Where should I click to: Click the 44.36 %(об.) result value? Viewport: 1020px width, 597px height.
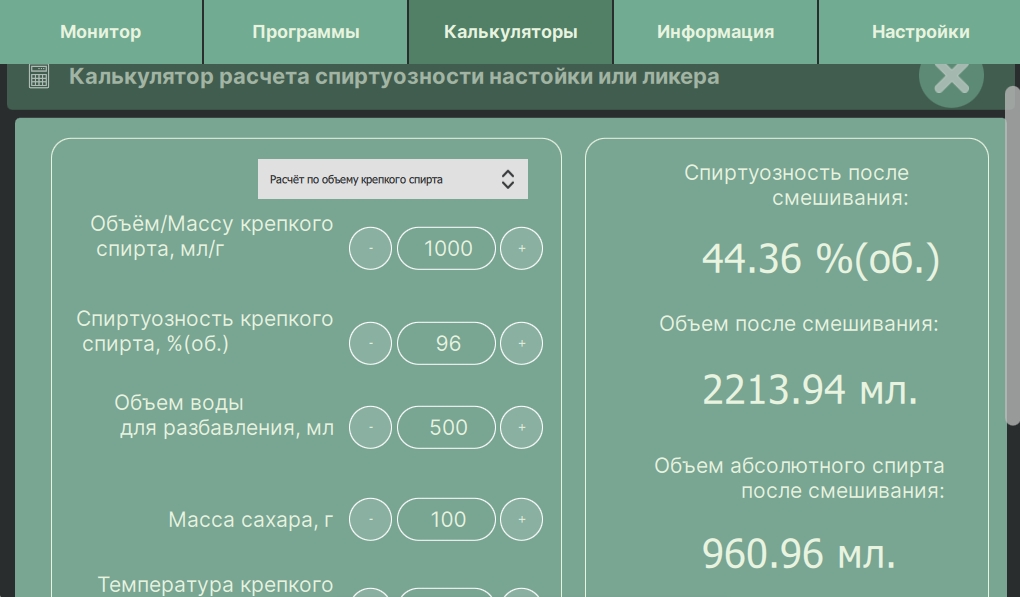pos(821,259)
